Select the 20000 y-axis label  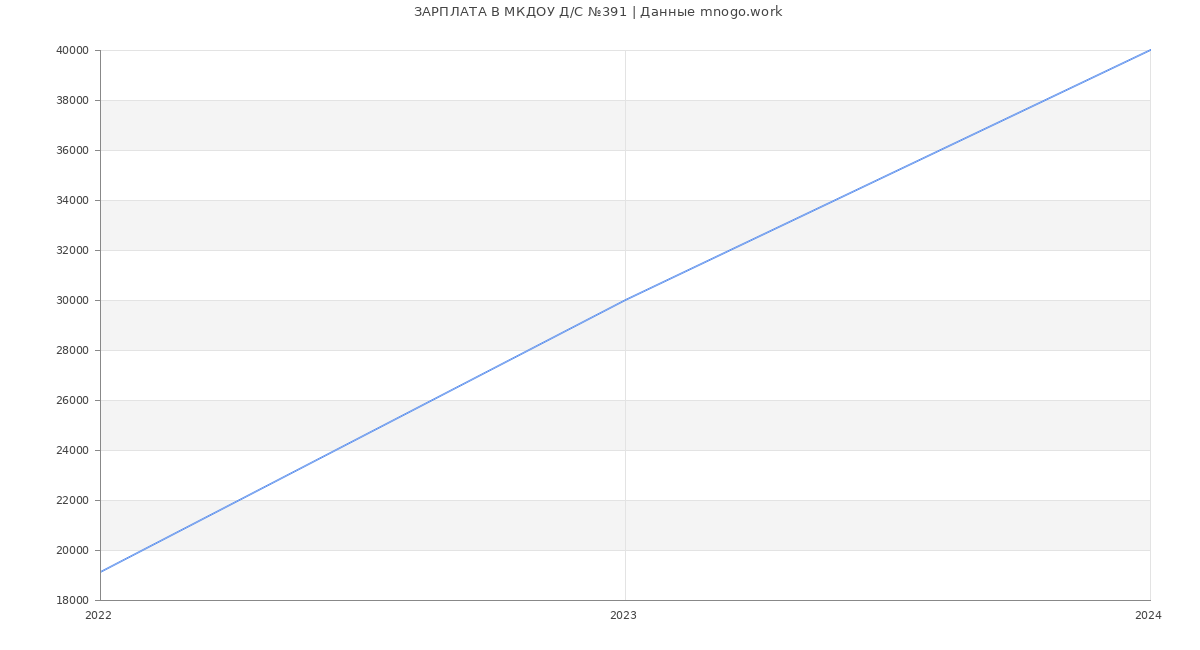74,551
